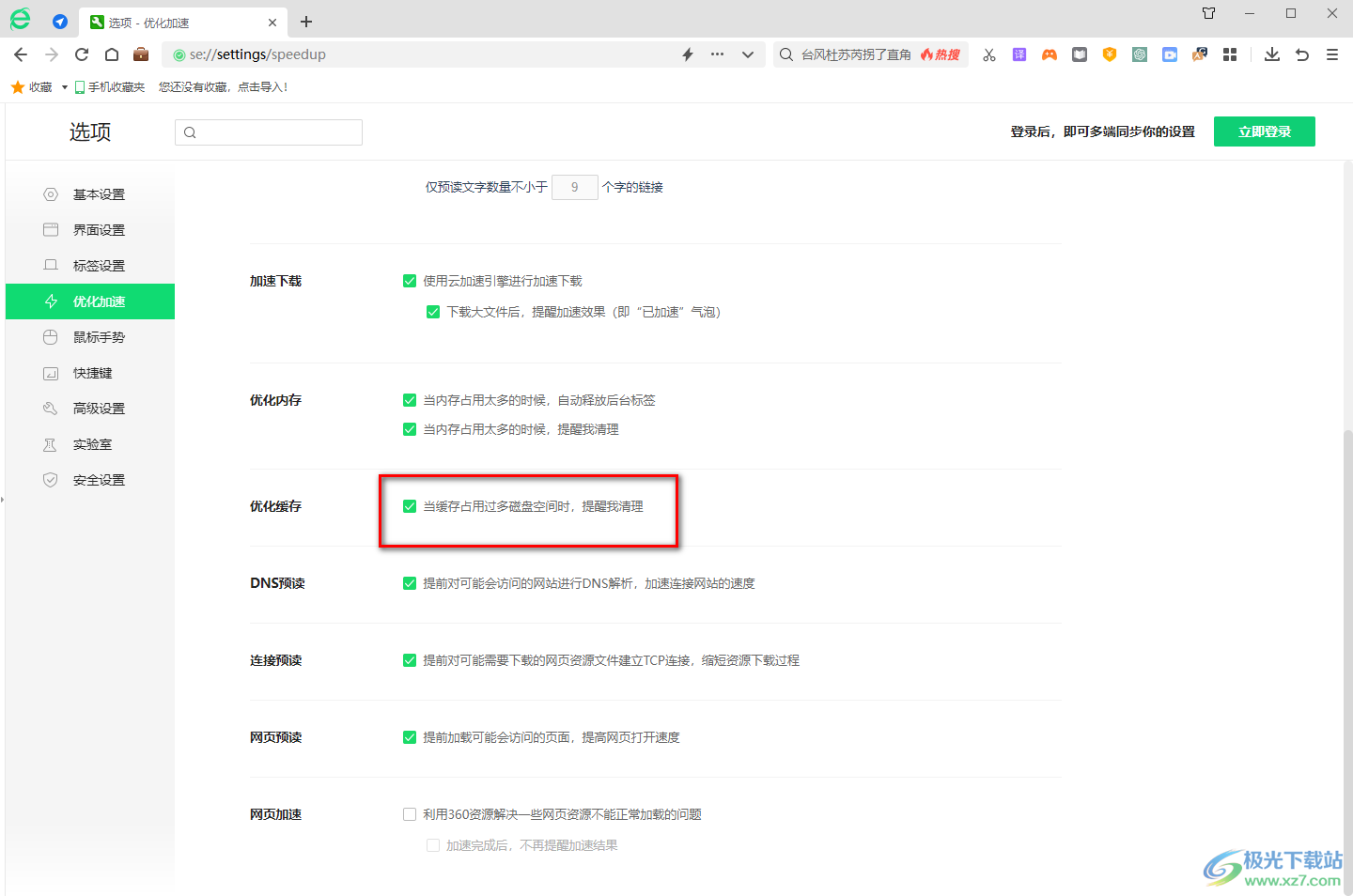Viewport: 1353px width, 896px height.
Task: Open the blue video recorder extension
Action: click(x=1170, y=54)
